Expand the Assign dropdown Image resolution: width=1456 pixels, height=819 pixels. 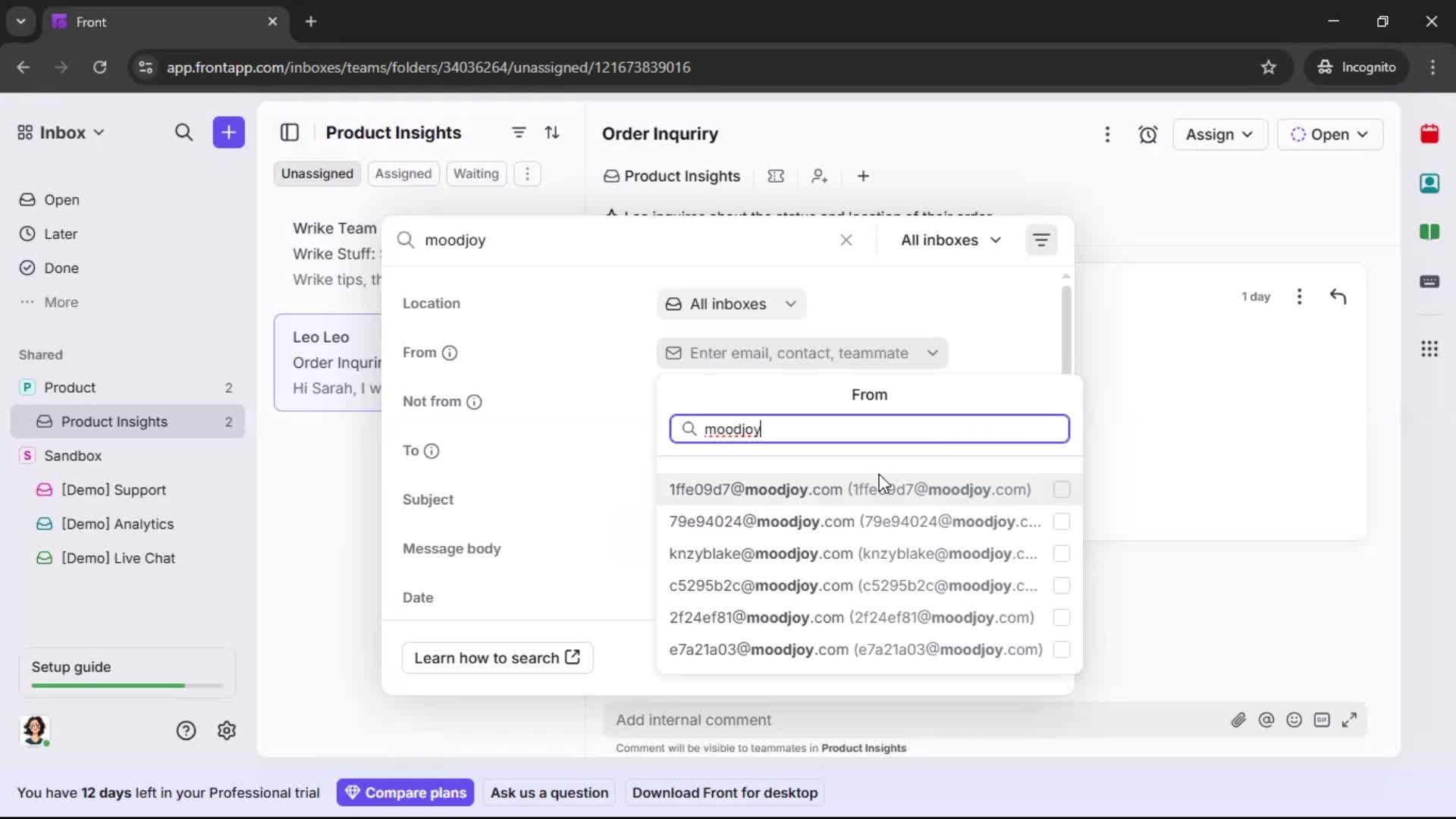(1220, 134)
